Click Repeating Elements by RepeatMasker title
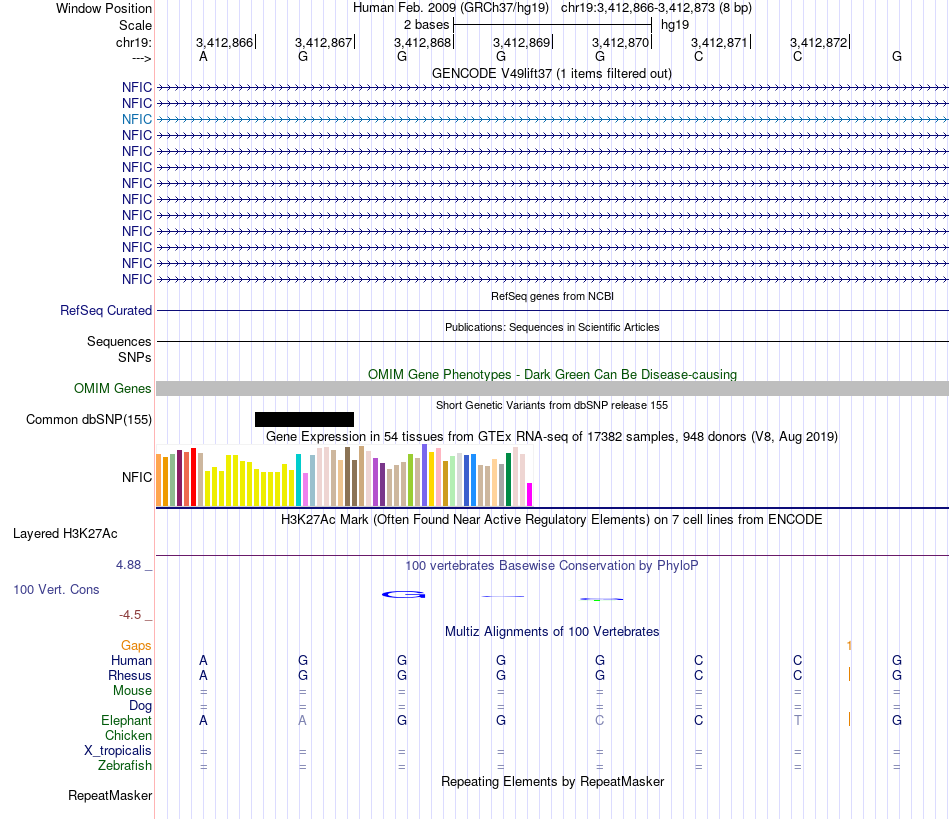950x819 pixels. (x=552, y=781)
